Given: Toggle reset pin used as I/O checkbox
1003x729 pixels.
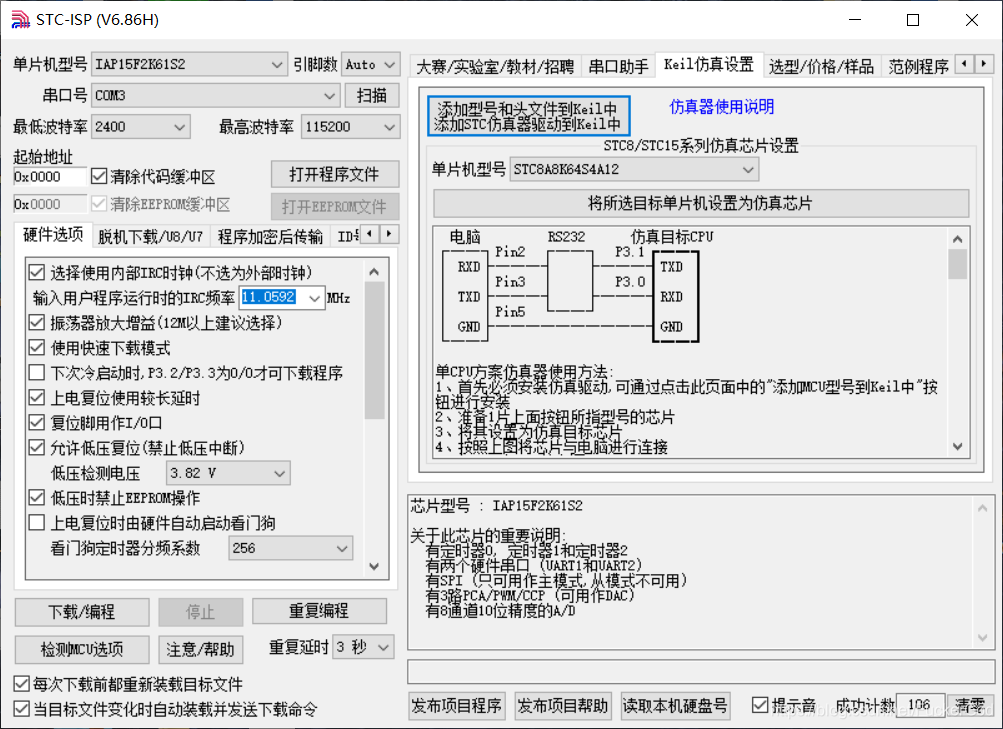Looking at the screenshot, I should click(x=36, y=422).
